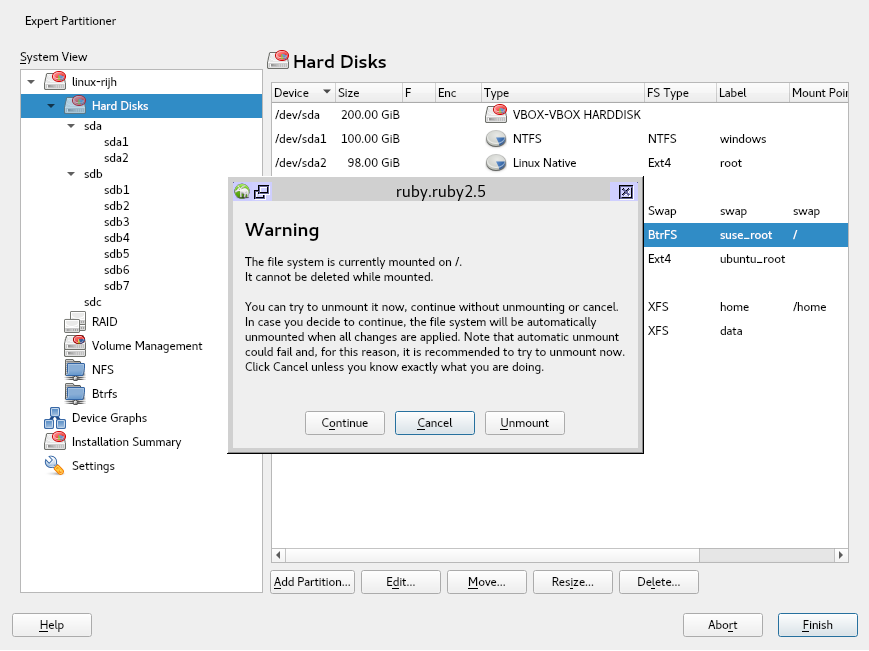Click the Add Partition button
The width and height of the screenshot is (869, 651).
312,582
